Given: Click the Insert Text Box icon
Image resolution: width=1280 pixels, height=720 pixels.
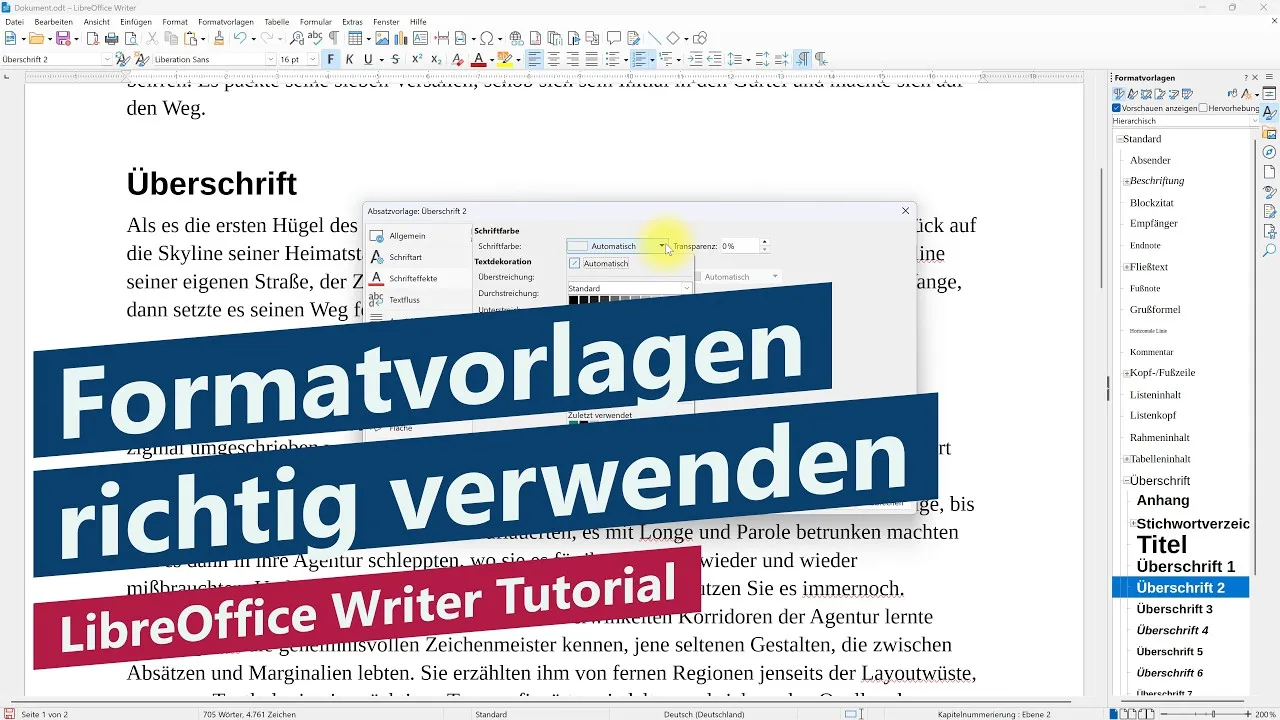Looking at the screenshot, I should (420, 38).
